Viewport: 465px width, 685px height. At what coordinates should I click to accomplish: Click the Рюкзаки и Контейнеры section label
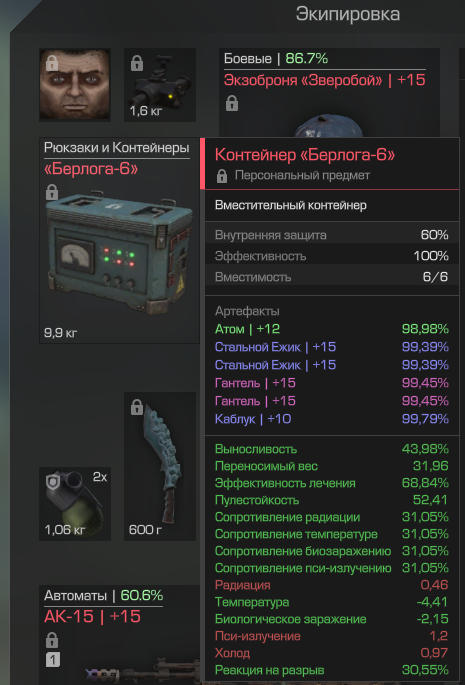pyautogui.click(x=117, y=148)
